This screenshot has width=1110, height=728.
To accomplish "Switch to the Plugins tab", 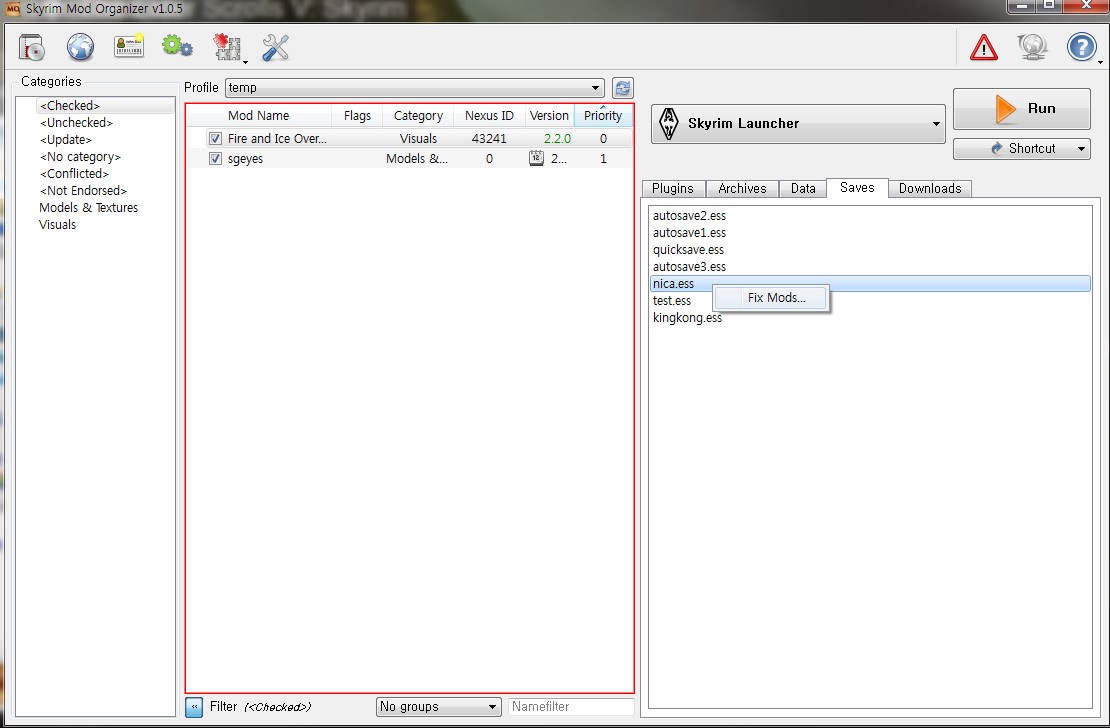I will point(673,188).
